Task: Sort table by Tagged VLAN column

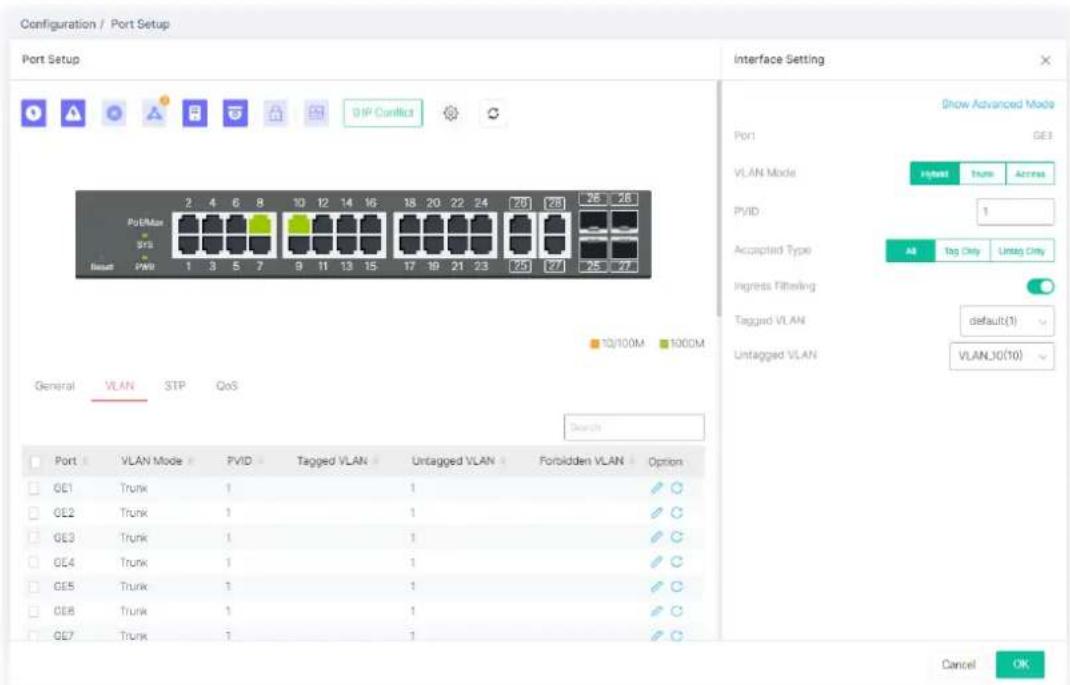Action: pyautogui.click(x=338, y=461)
